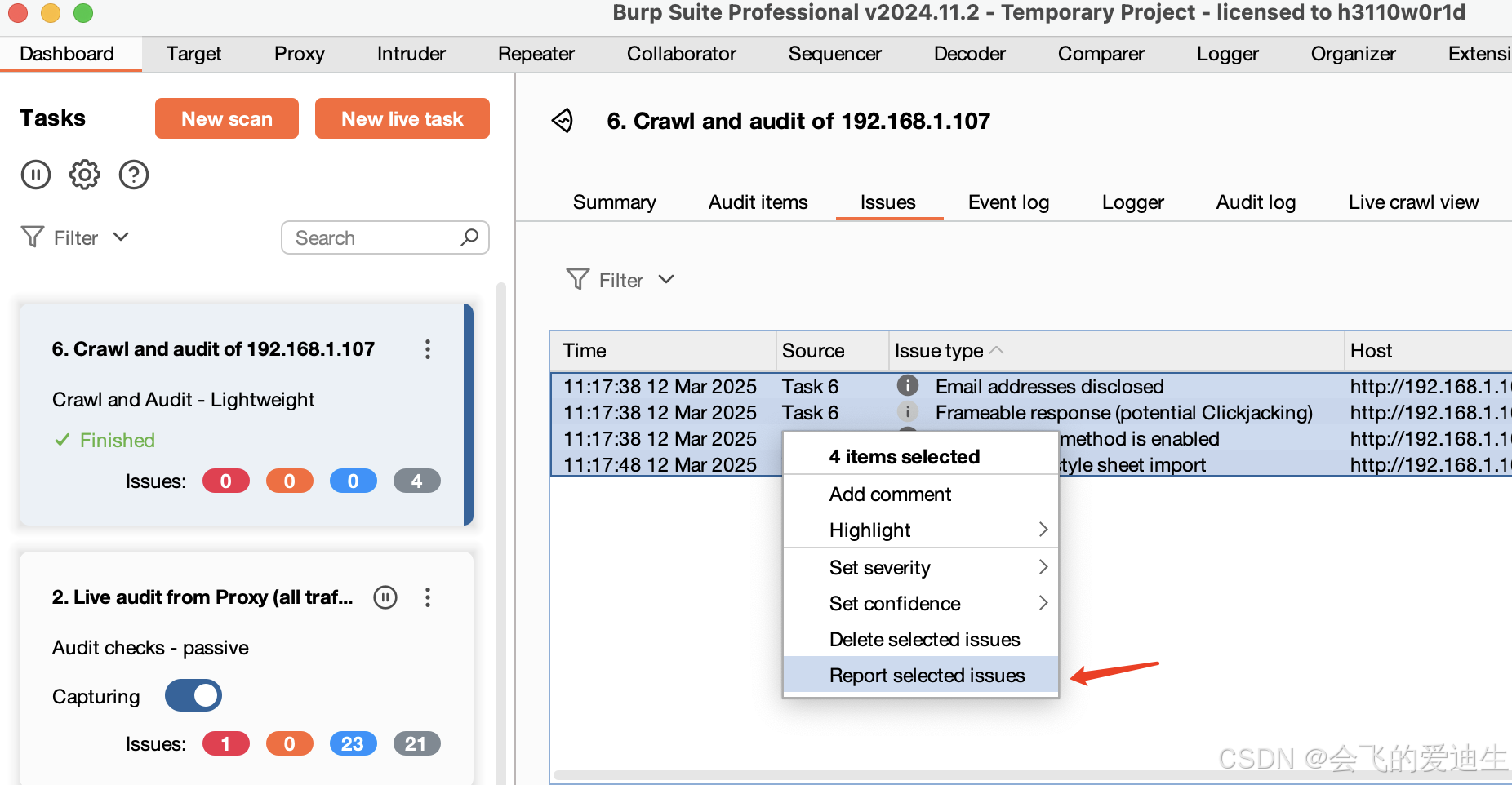Expand the Highlight submenu arrow
The height and width of the screenshot is (785, 1512).
click(x=1043, y=530)
